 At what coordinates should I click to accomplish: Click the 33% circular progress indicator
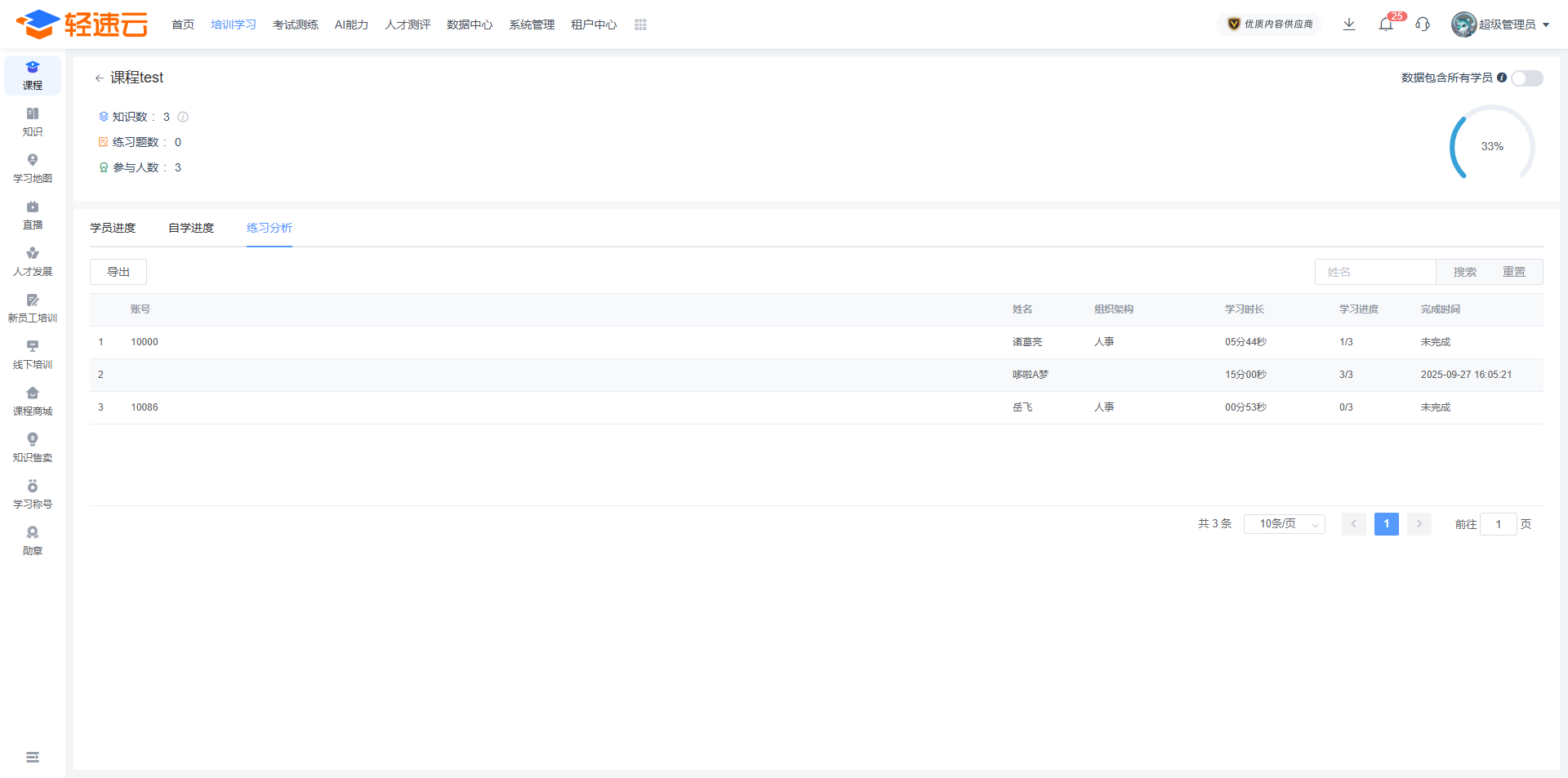coord(1492,147)
